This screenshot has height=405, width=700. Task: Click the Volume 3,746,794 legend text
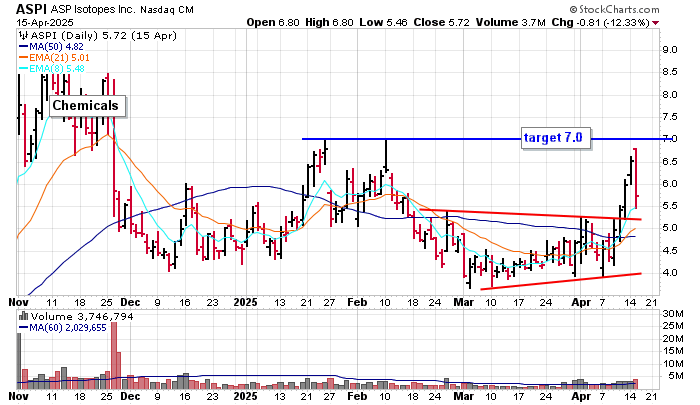(82, 317)
